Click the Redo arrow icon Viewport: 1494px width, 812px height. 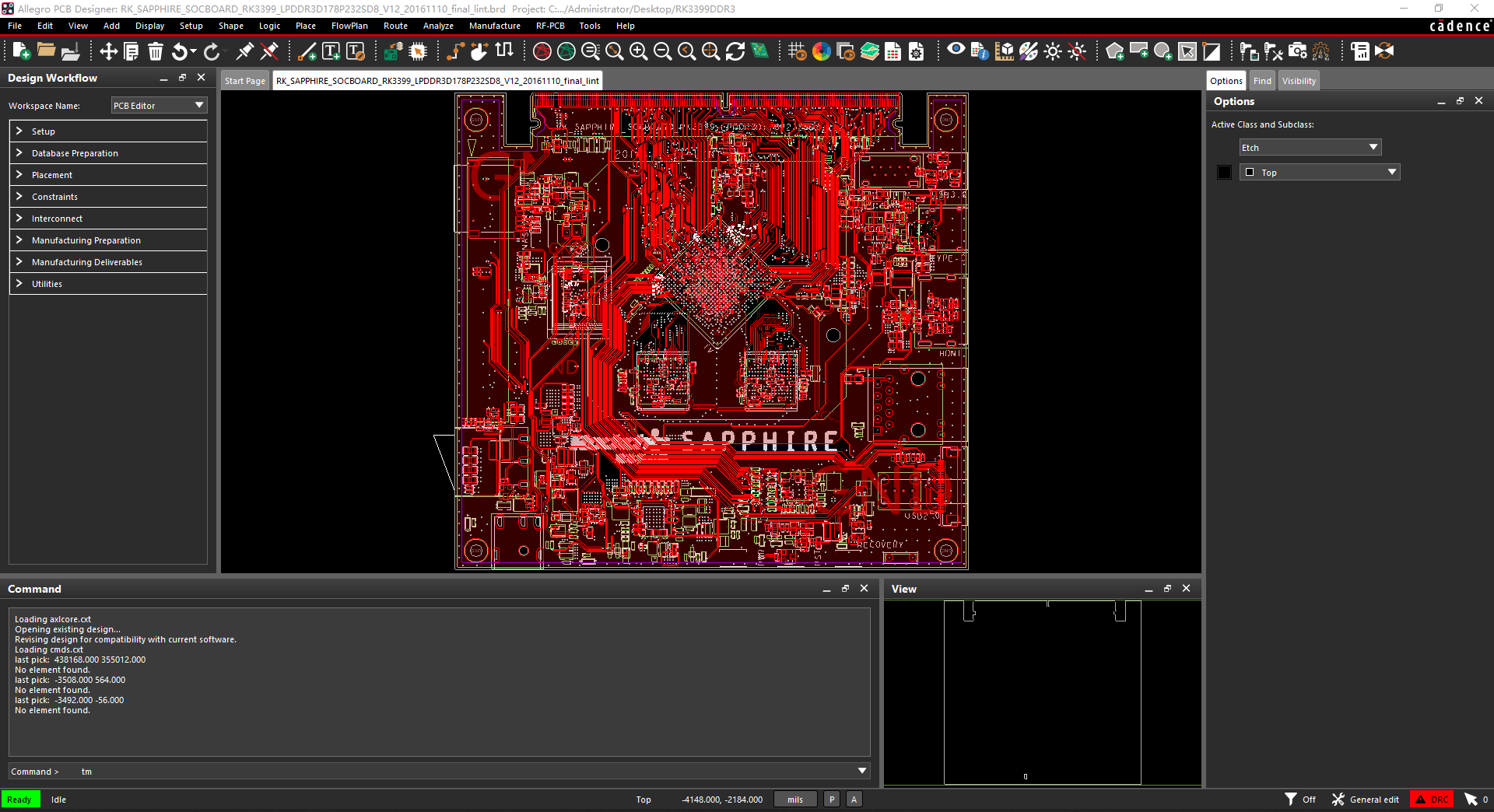pyautogui.click(x=212, y=51)
